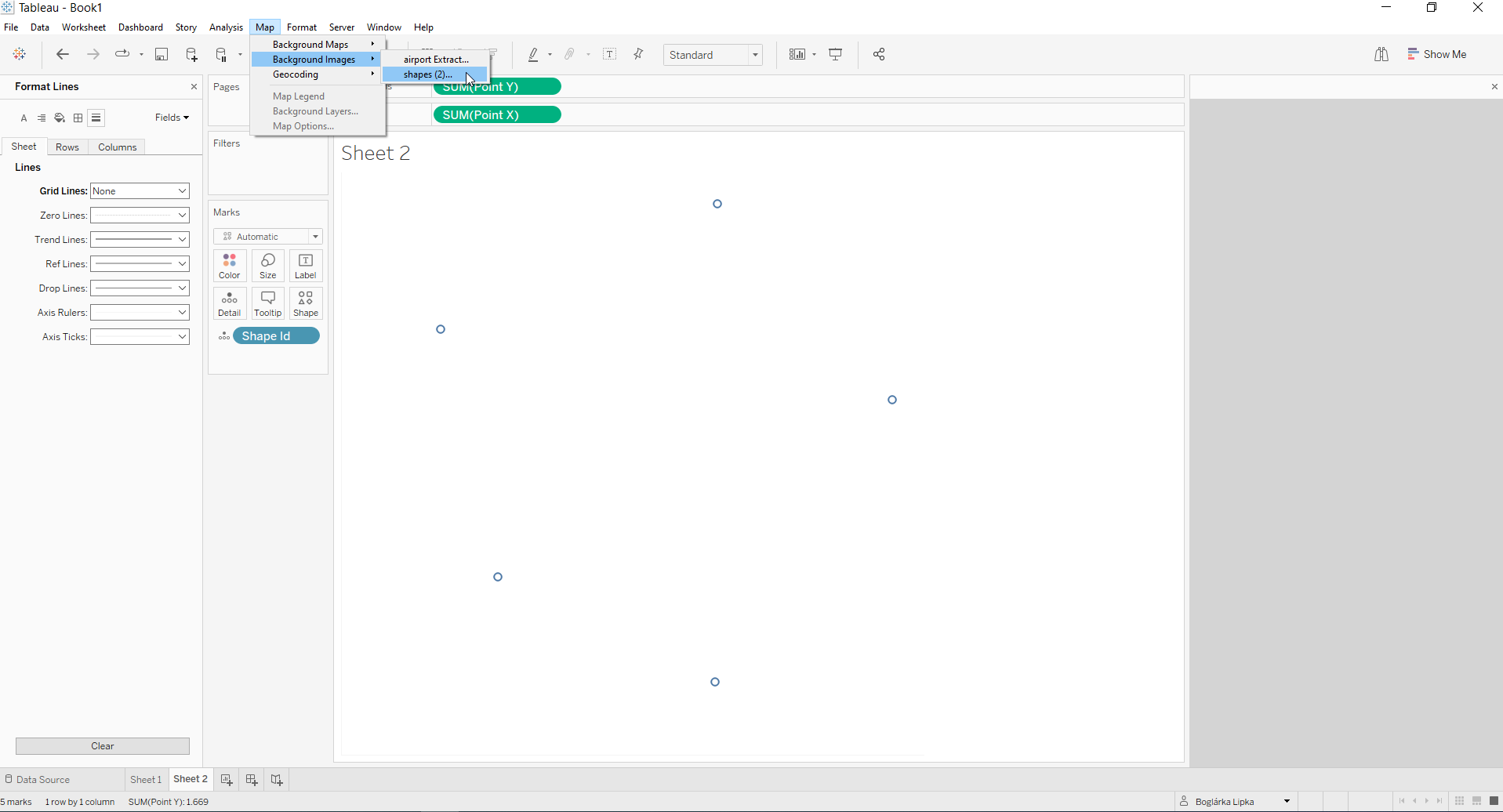Open the File menu
The image size is (1503, 812).
point(11,27)
